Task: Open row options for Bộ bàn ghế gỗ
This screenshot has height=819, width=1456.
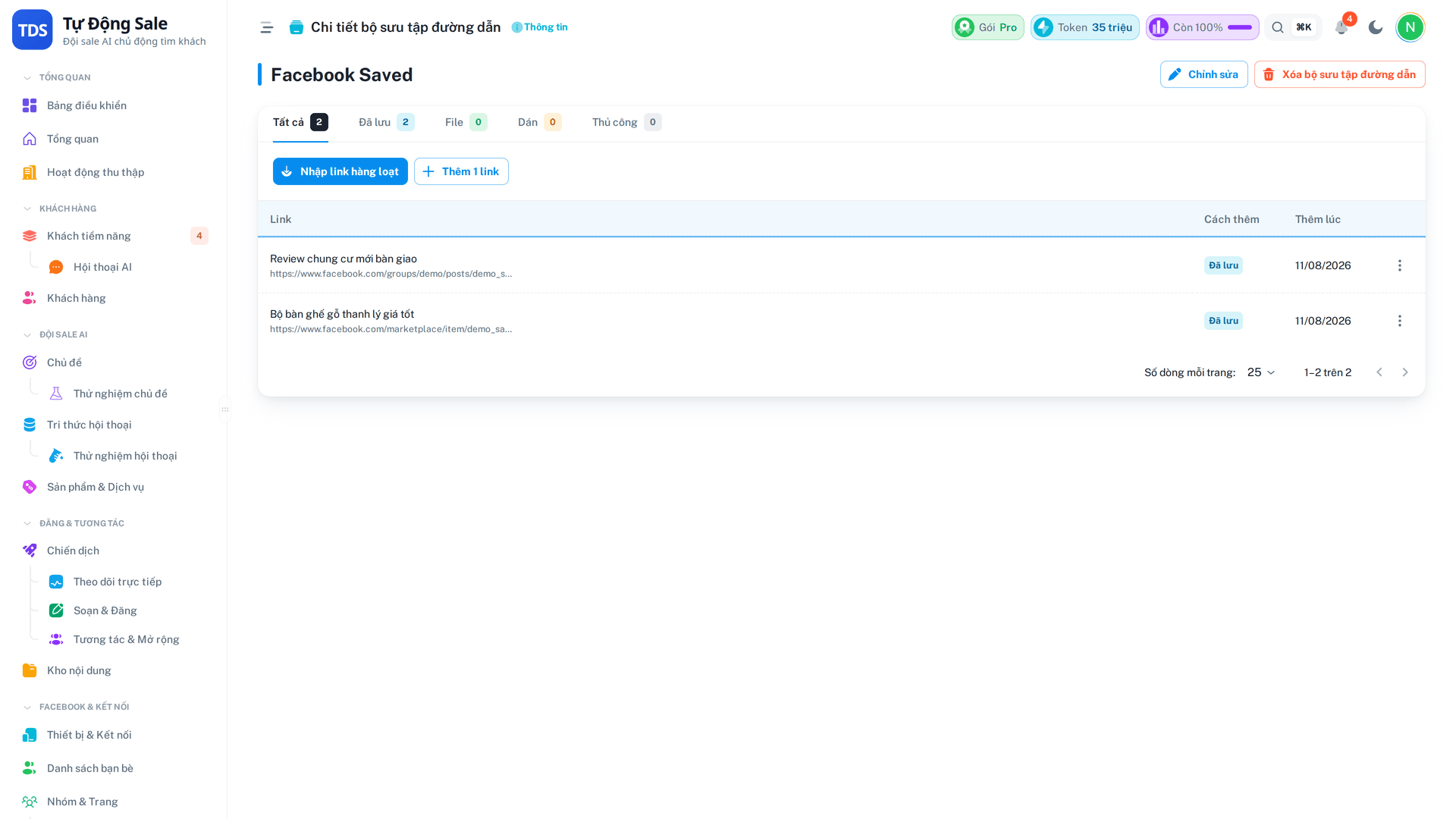Action: coord(1400,321)
